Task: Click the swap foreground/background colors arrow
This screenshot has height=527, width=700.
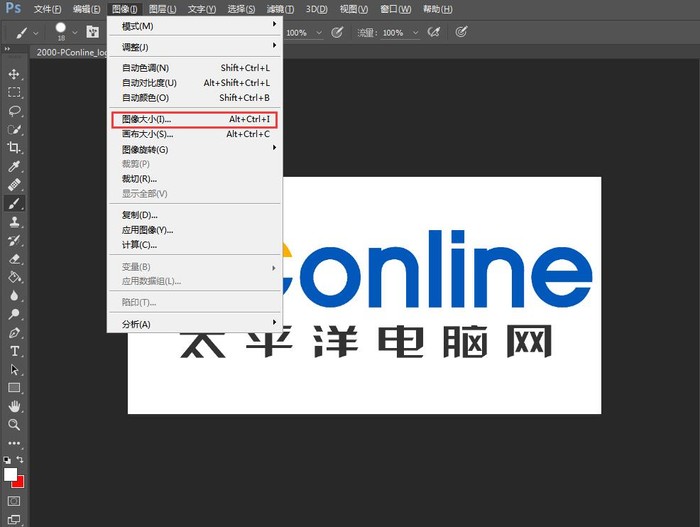Action: click(20, 459)
